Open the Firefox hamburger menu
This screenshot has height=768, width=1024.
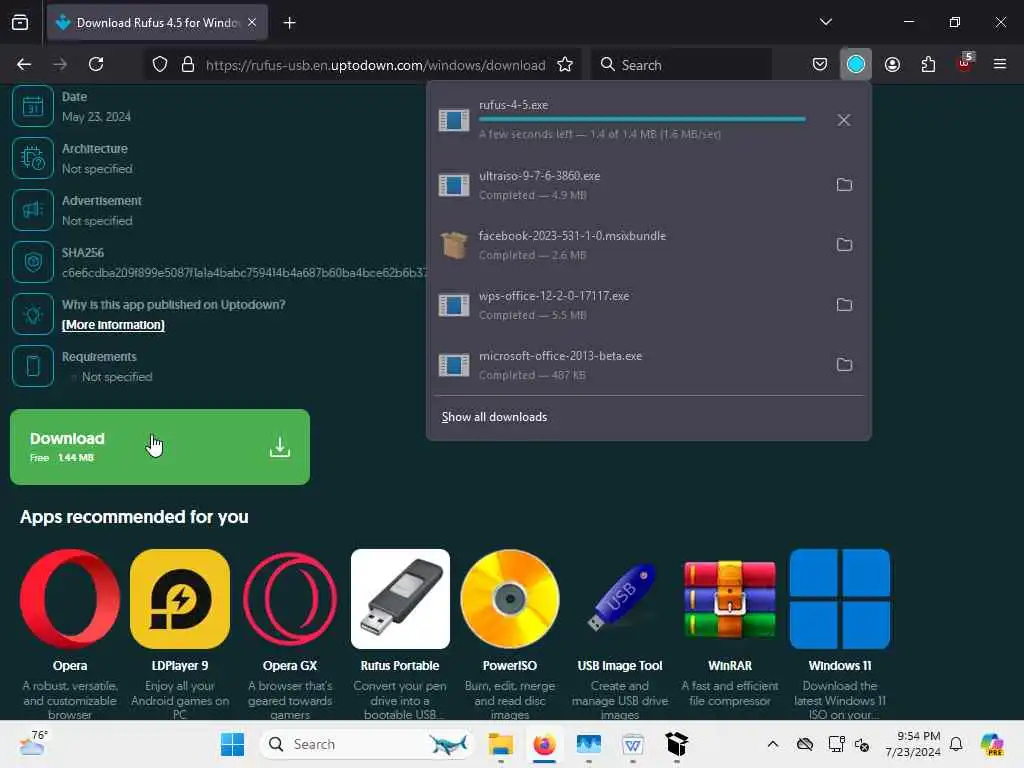1000,64
